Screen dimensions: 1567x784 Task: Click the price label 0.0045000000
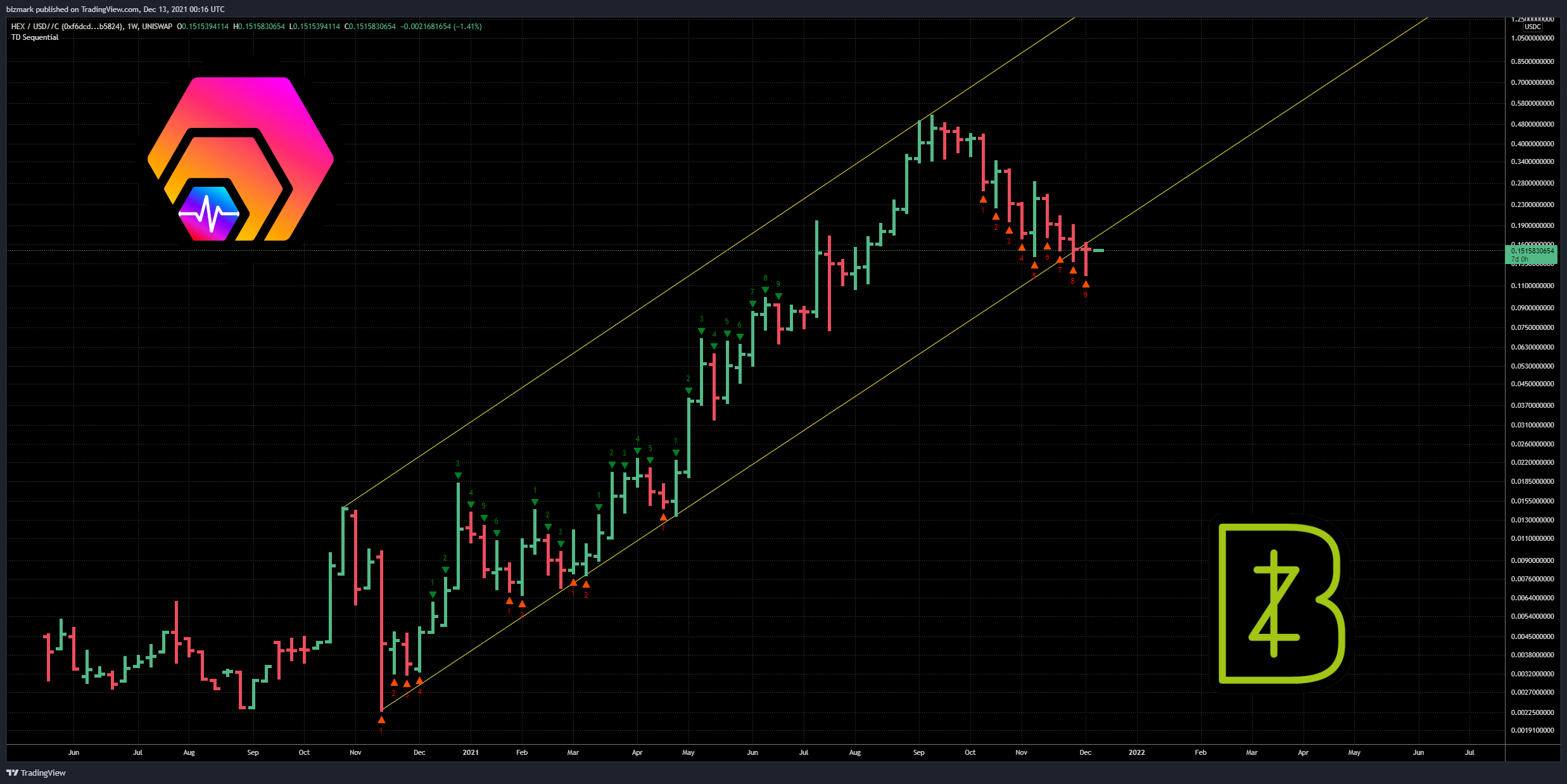tap(1532, 637)
